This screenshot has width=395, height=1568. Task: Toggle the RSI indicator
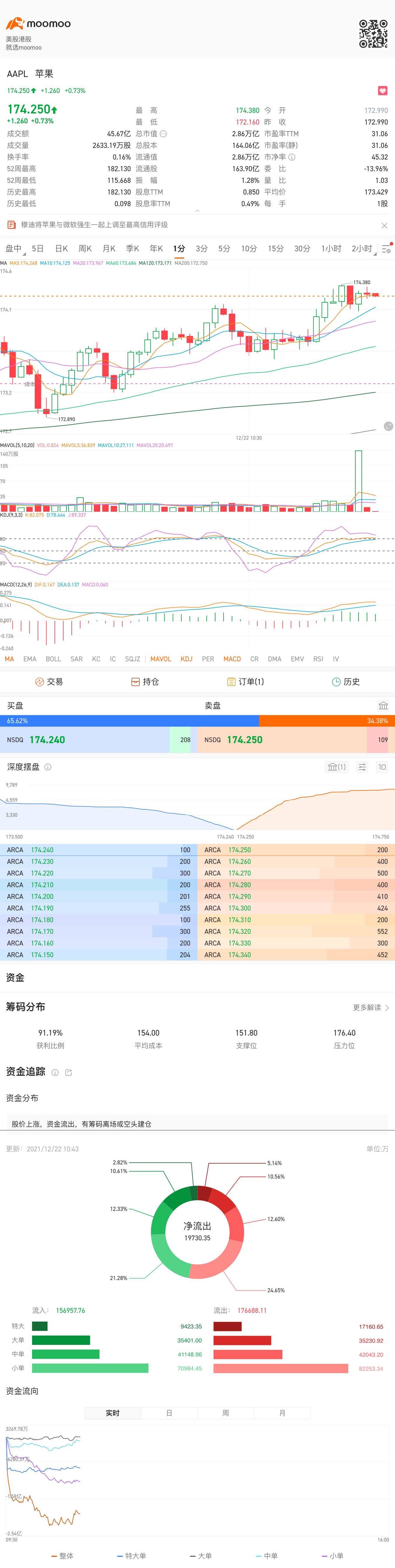coord(318,659)
